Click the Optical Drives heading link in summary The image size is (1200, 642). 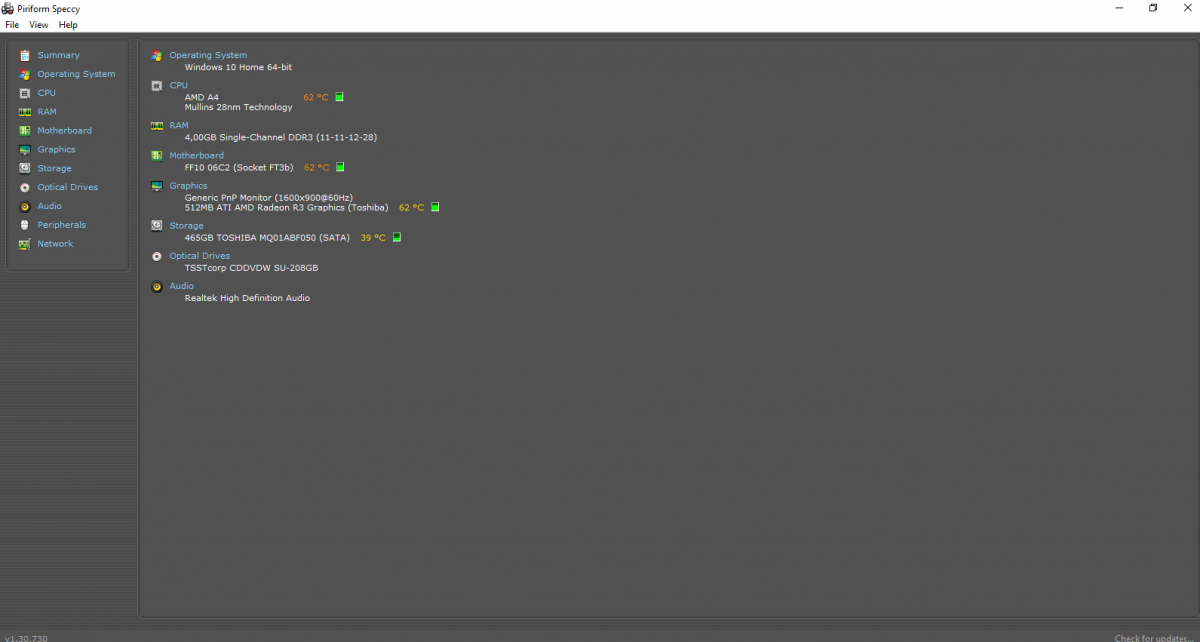coord(199,256)
